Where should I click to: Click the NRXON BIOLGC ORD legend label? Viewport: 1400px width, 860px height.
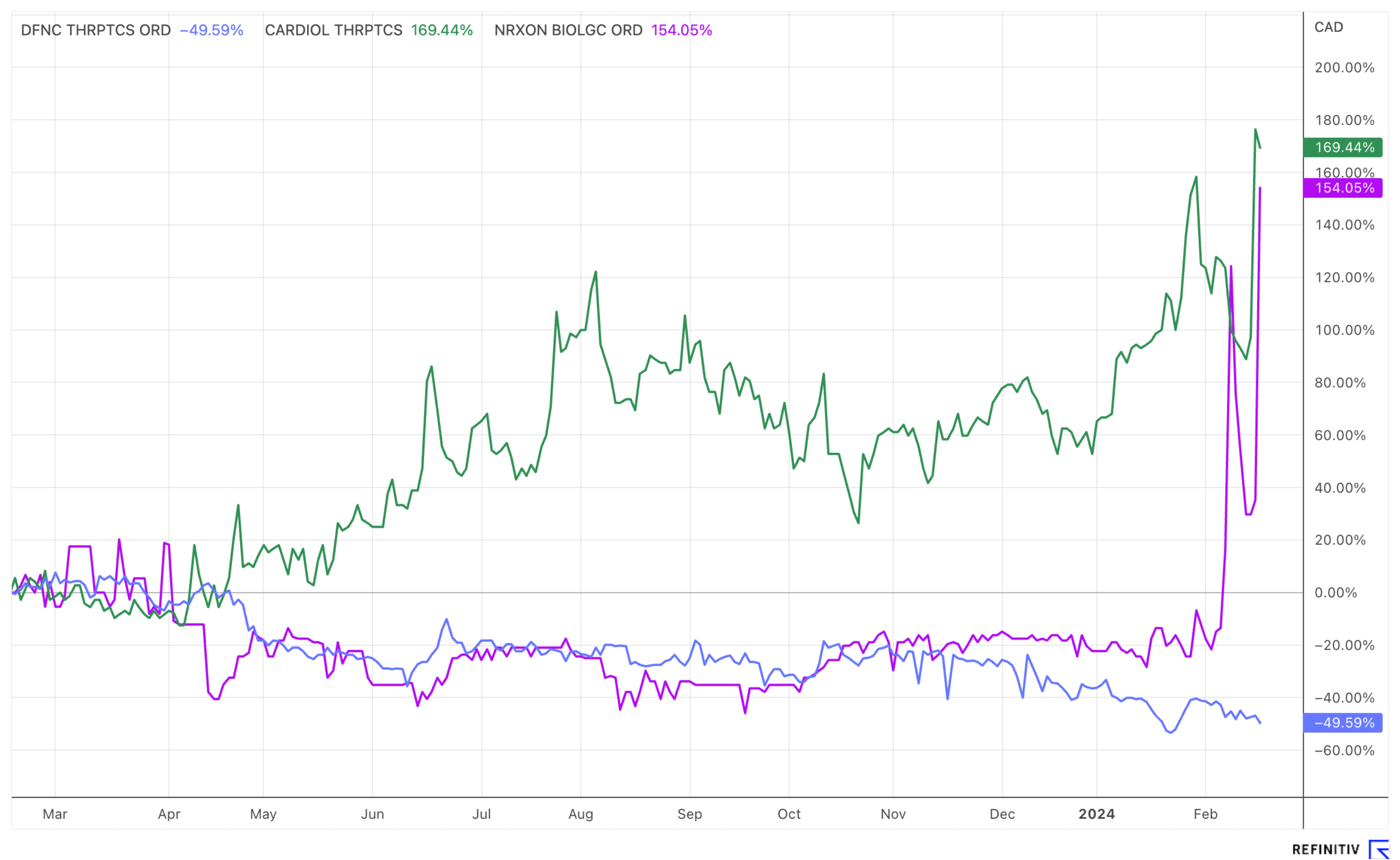[568, 30]
